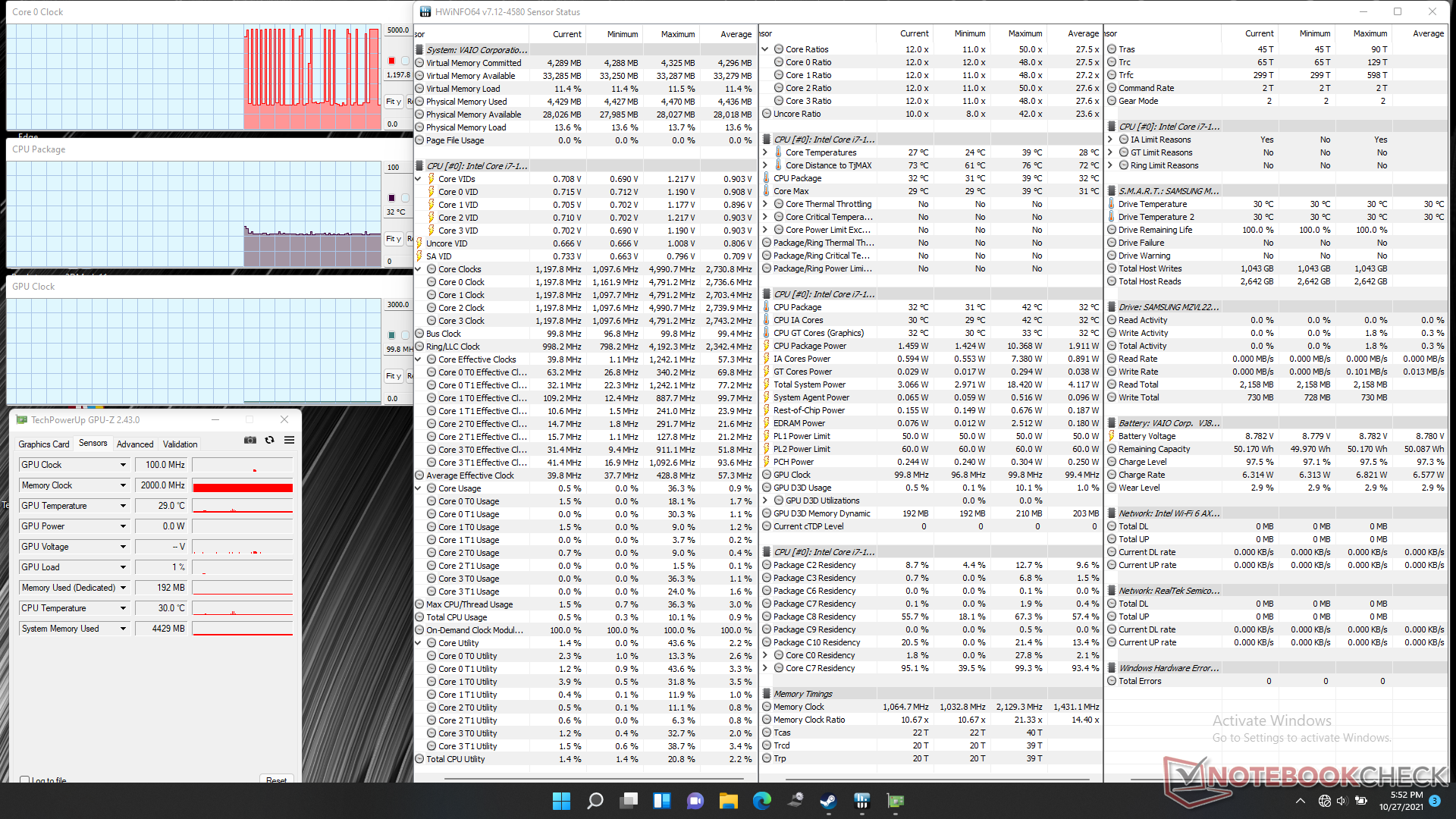Open the GPU Load sensor dropdown
The height and width of the screenshot is (819, 1456).
123,567
